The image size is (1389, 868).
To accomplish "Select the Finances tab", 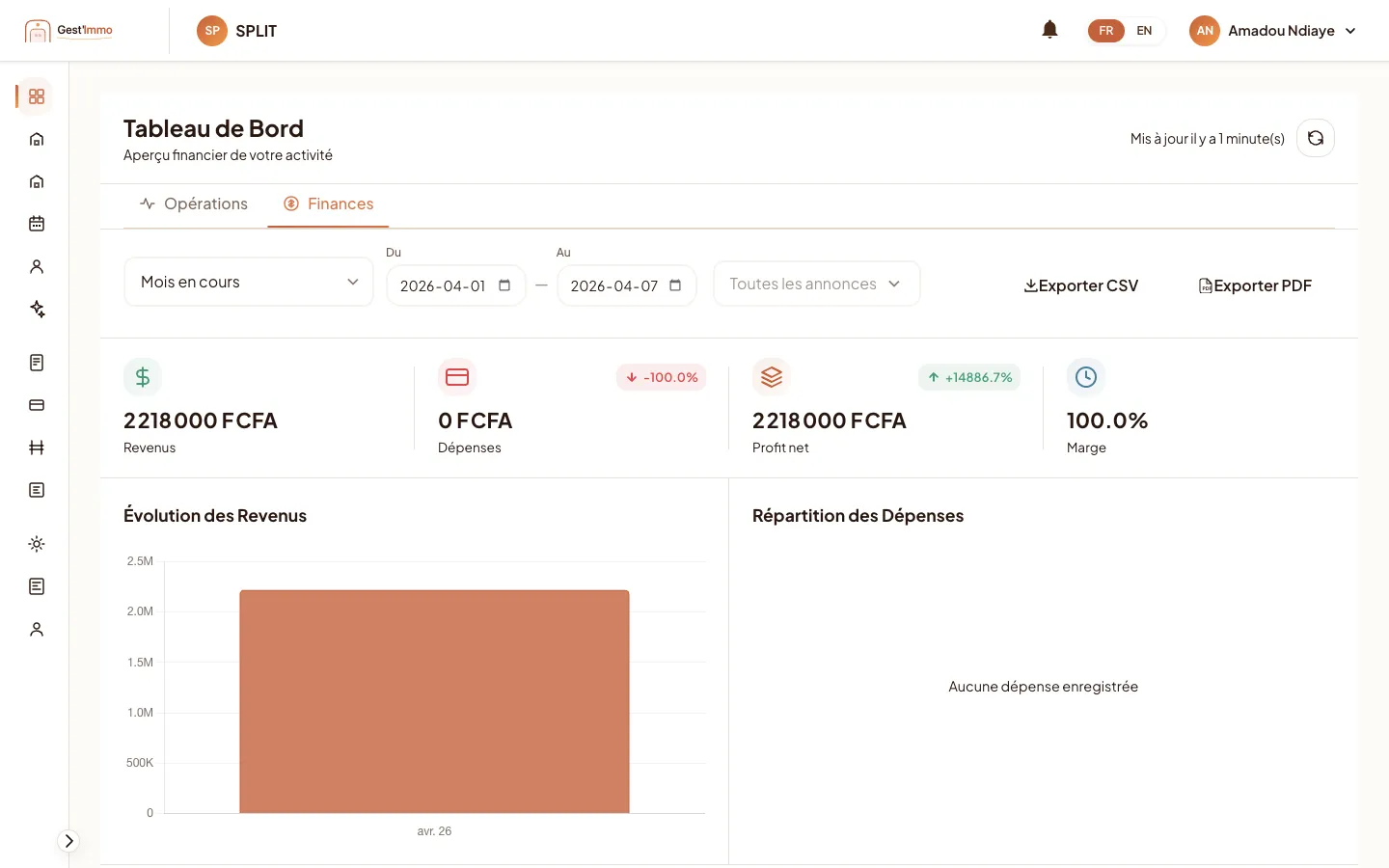I will click(328, 203).
